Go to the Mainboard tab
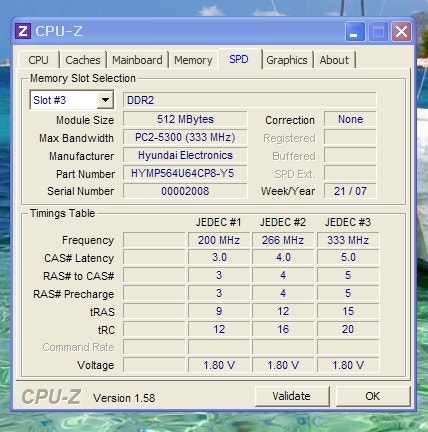Image resolution: width=428 pixels, height=432 pixels. coord(137,60)
